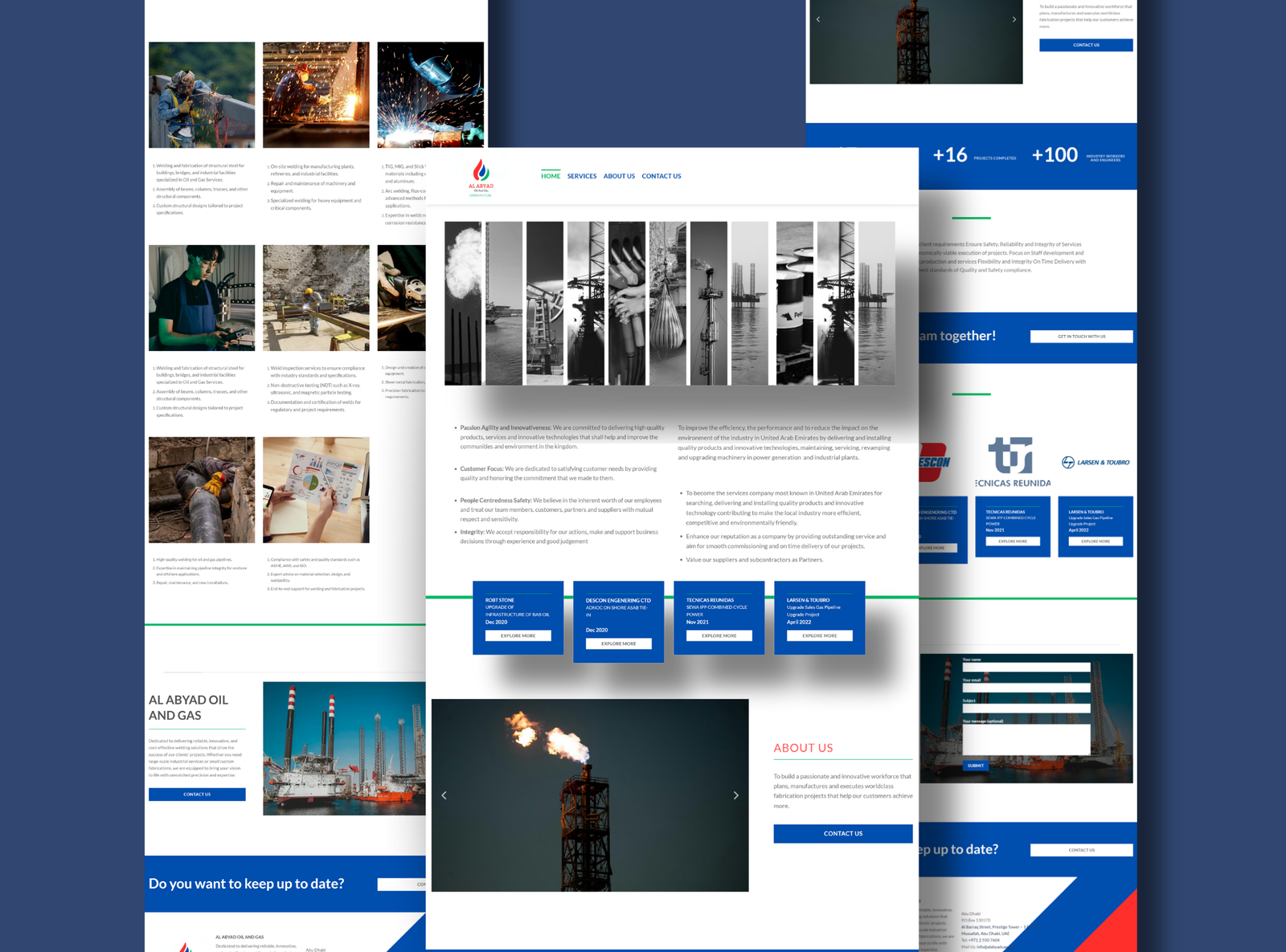Screen dimensions: 1286x952
Task: Open the SERVICES navigation item
Action: 582,176
